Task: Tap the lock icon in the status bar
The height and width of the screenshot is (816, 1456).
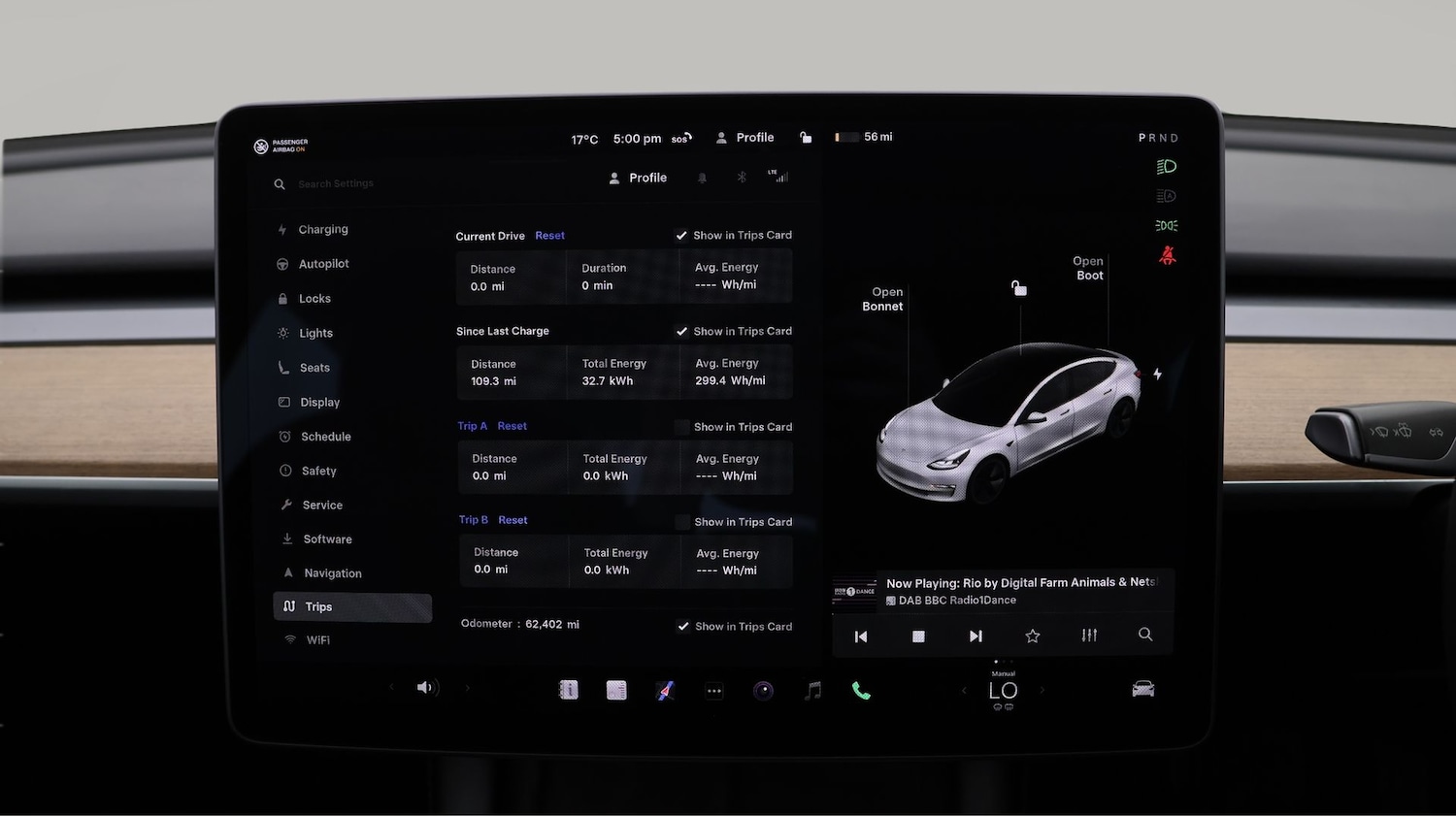Action: tap(806, 137)
